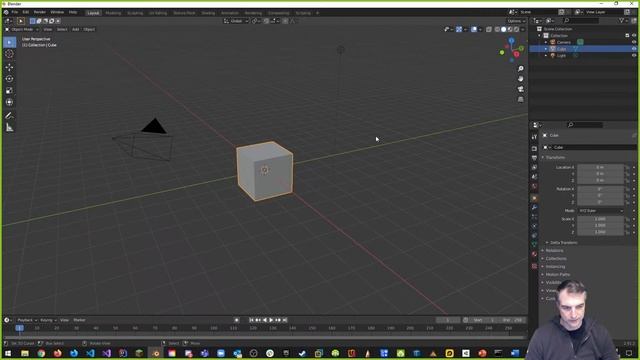
Task: Select the Select Box tool
Action: coord(9,42)
